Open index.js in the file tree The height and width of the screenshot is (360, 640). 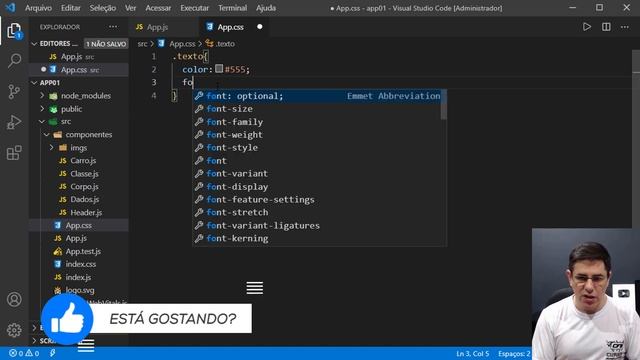(x=78, y=277)
